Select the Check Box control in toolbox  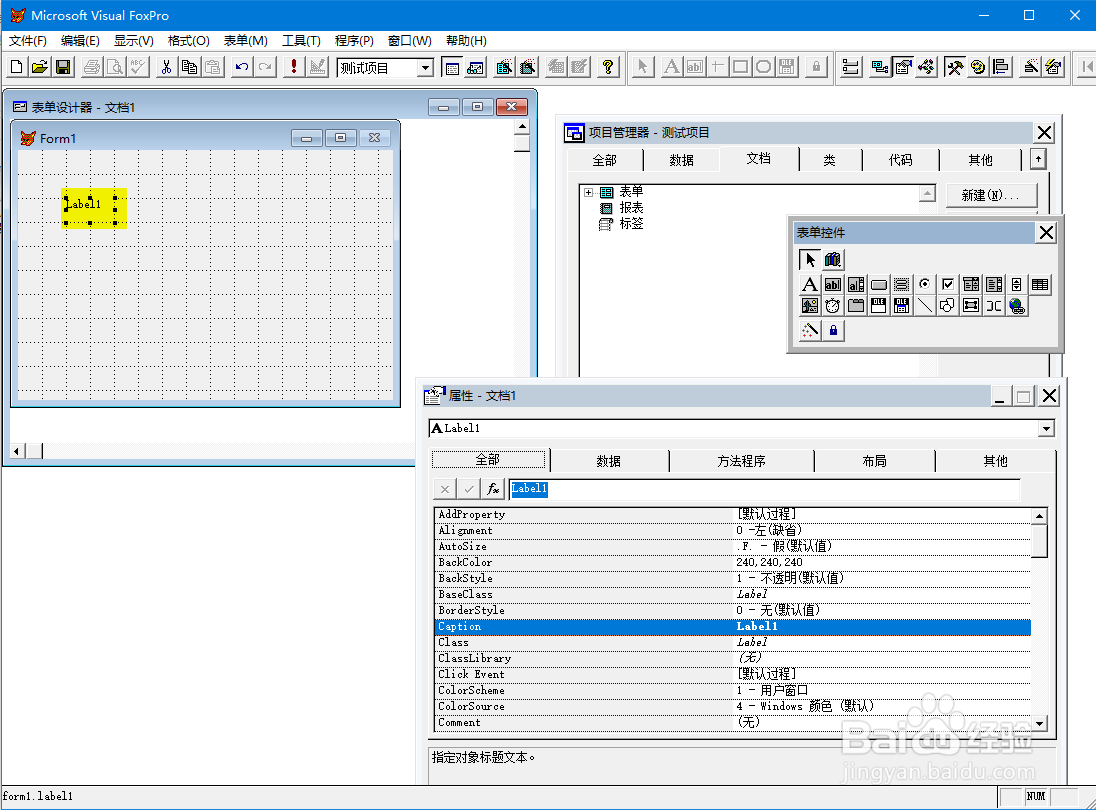[x=948, y=284]
